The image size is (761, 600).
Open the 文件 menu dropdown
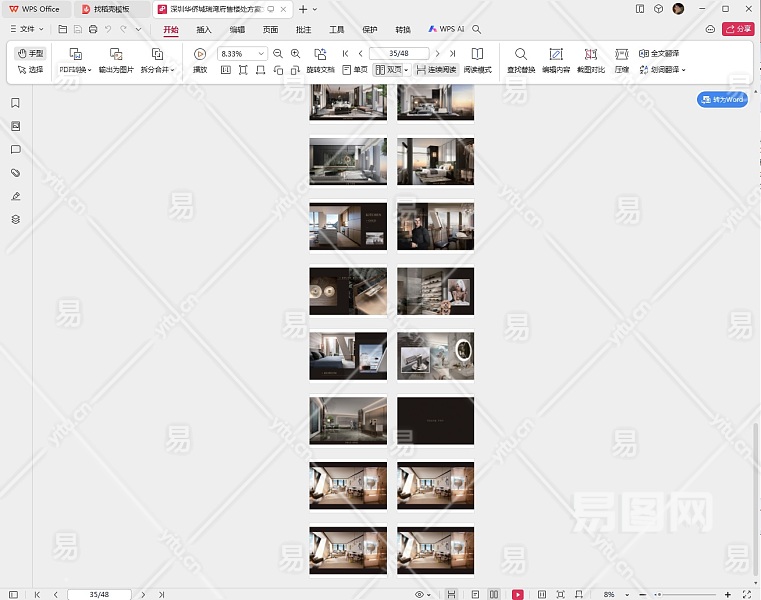[x=27, y=29]
